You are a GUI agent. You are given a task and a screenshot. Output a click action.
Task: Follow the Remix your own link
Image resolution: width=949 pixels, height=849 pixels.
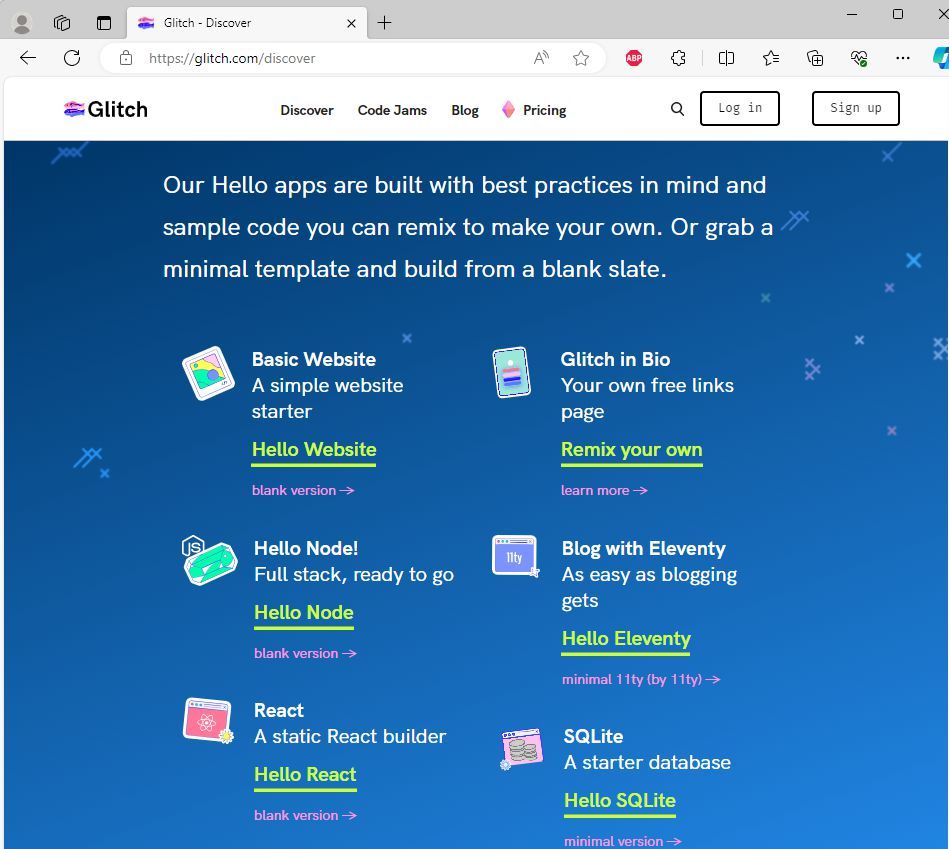point(631,450)
